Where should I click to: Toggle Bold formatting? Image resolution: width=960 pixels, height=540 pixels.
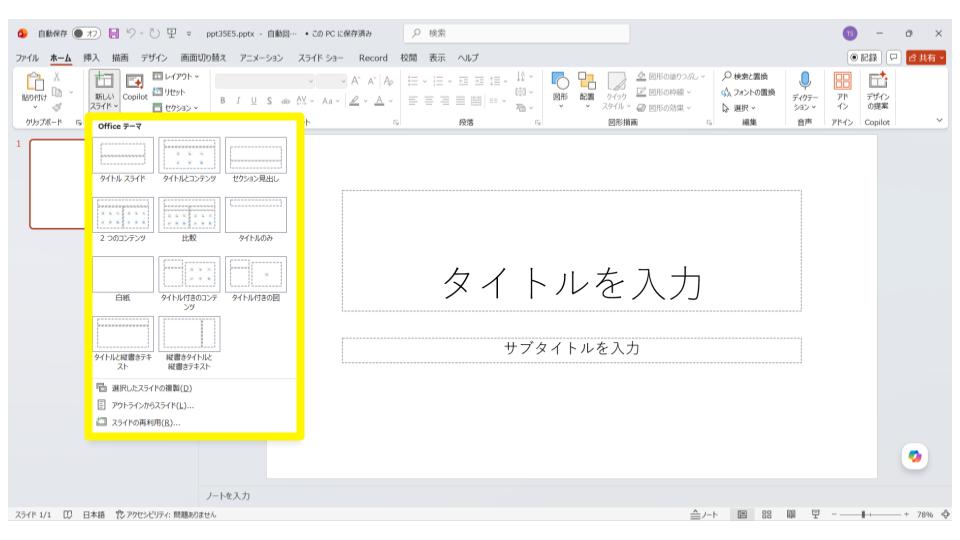pos(222,101)
